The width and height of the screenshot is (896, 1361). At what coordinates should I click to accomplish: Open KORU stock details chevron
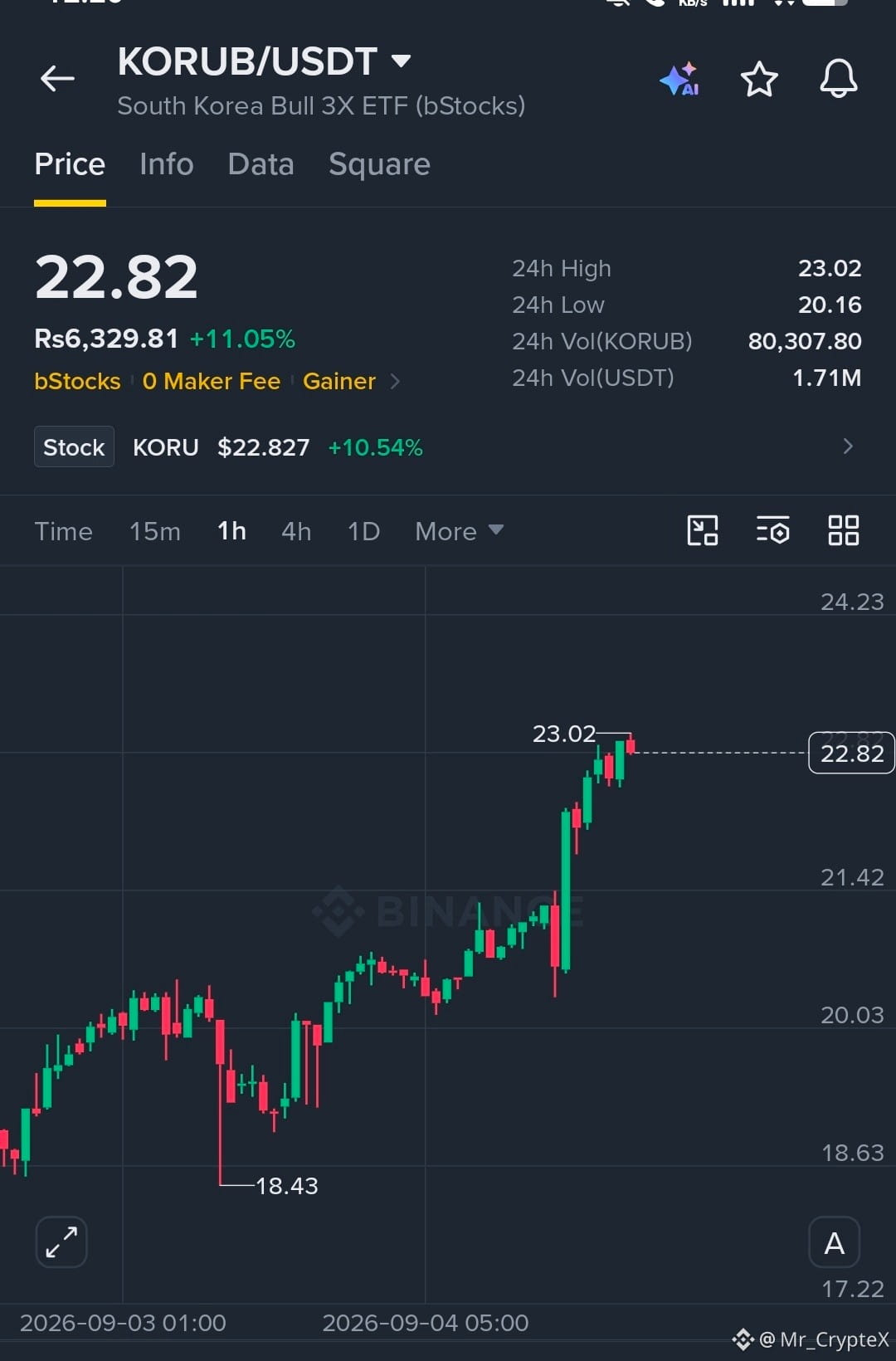[x=848, y=446]
